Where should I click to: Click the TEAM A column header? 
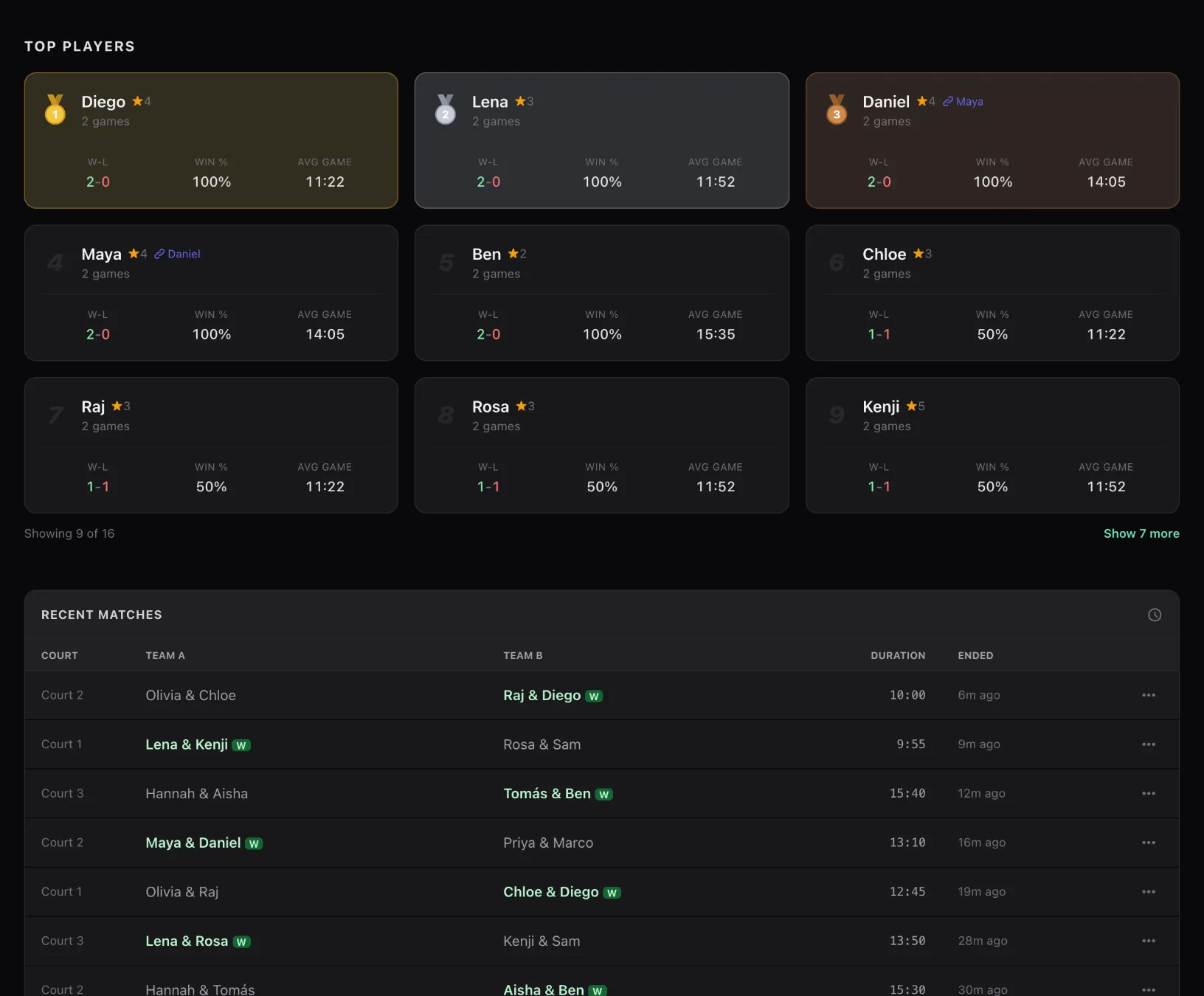click(165, 655)
